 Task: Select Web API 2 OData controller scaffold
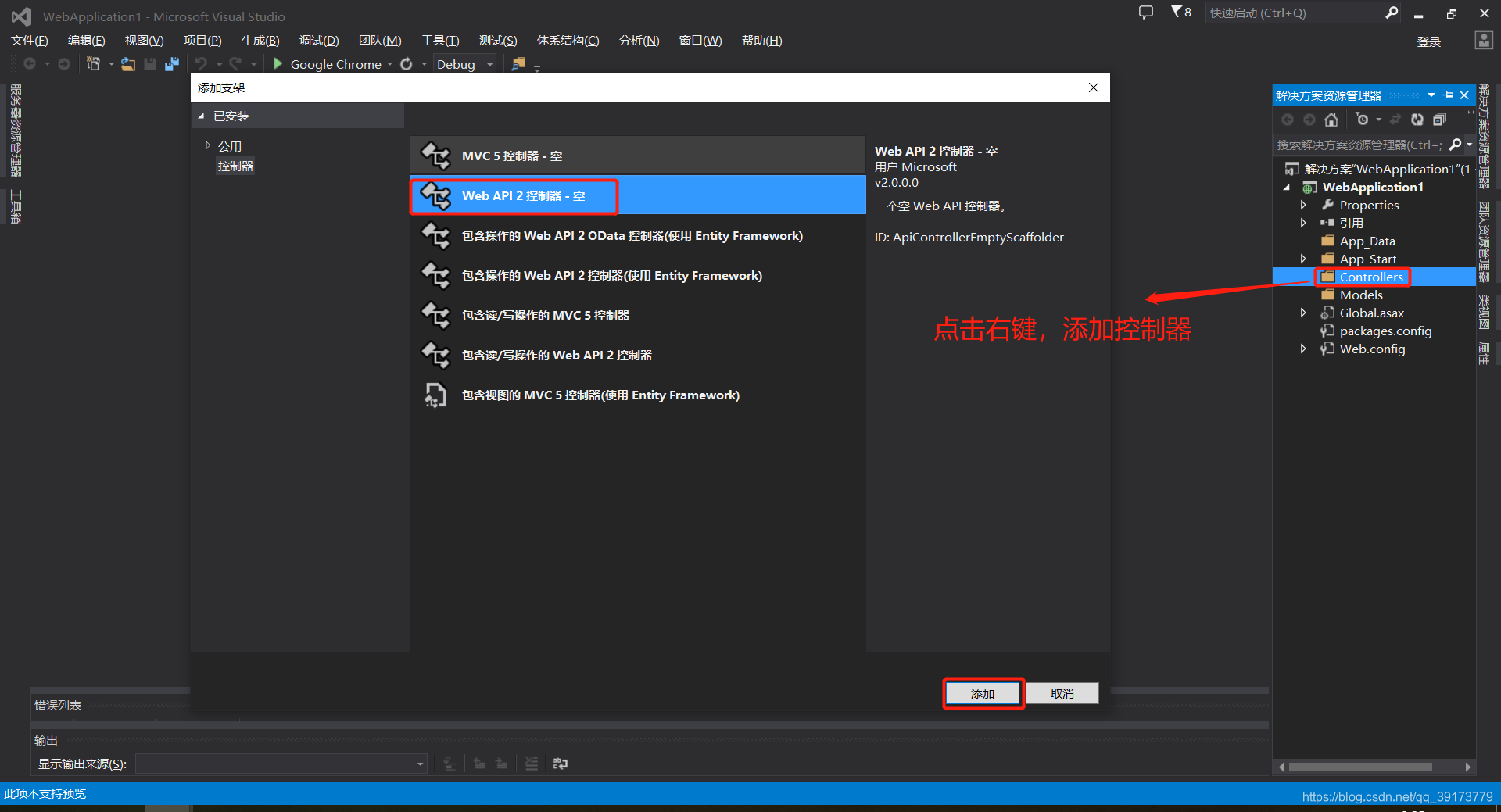click(638, 235)
